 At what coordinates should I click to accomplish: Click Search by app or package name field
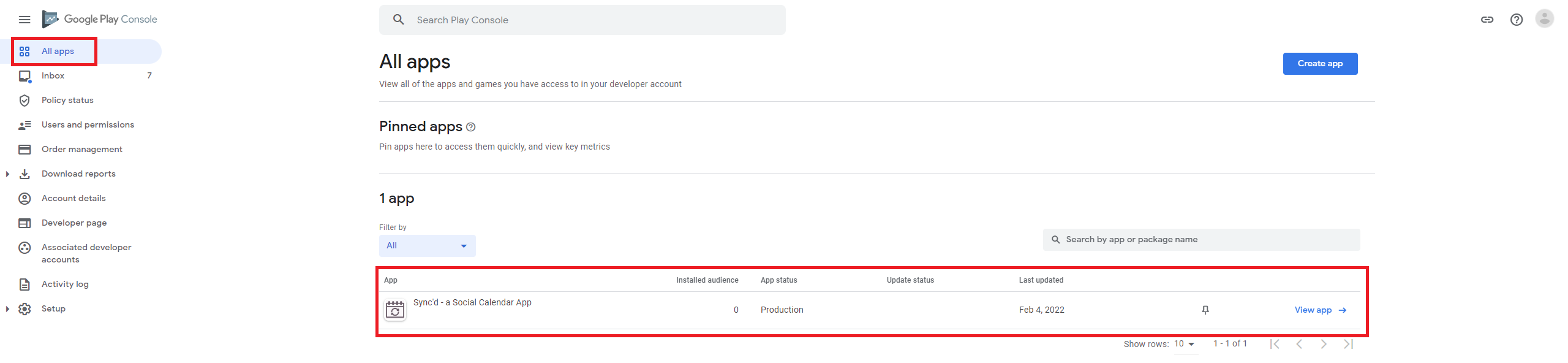pos(1202,240)
